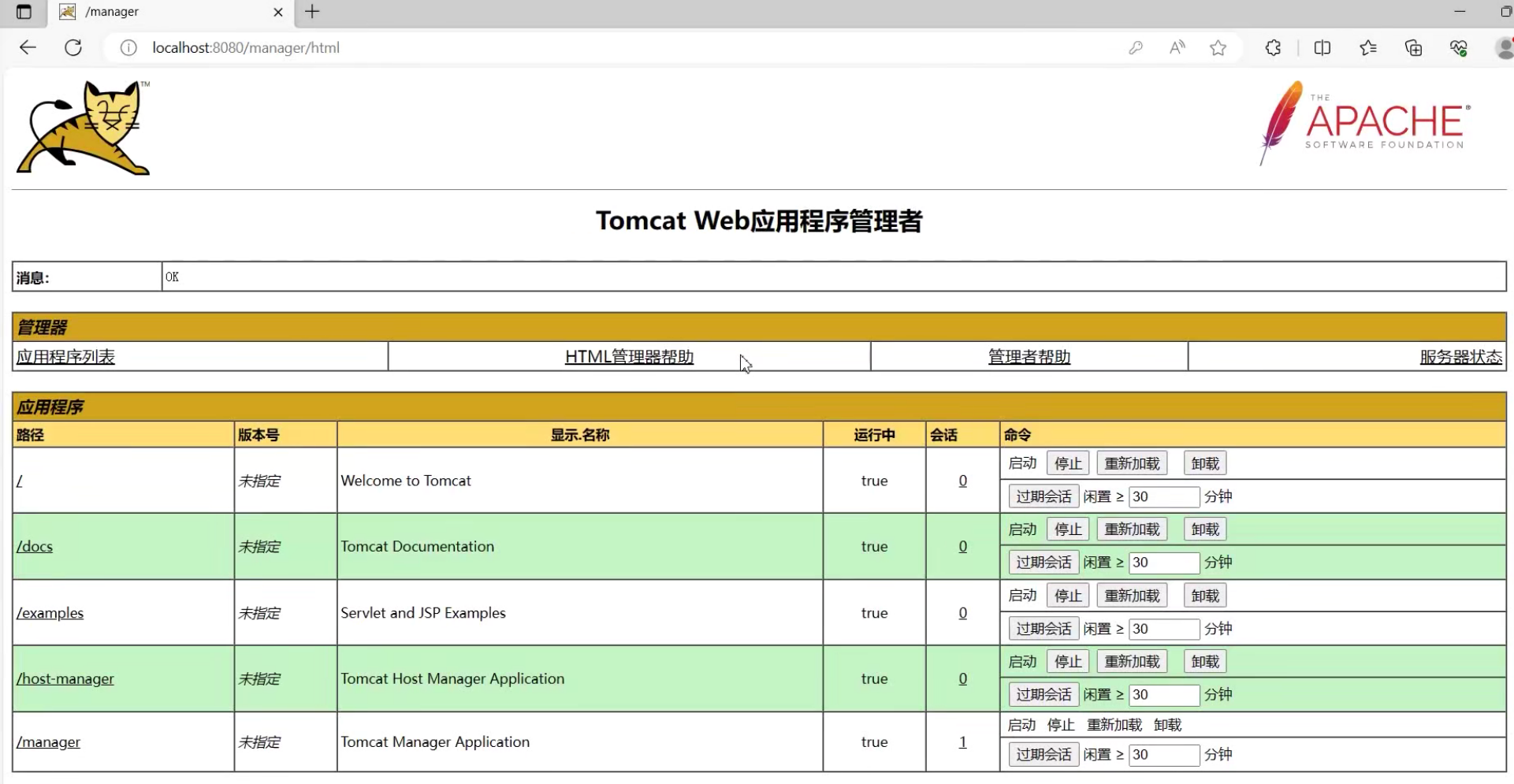Toggle split screen icon
This screenshot has width=1514, height=784.
[x=1322, y=48]
